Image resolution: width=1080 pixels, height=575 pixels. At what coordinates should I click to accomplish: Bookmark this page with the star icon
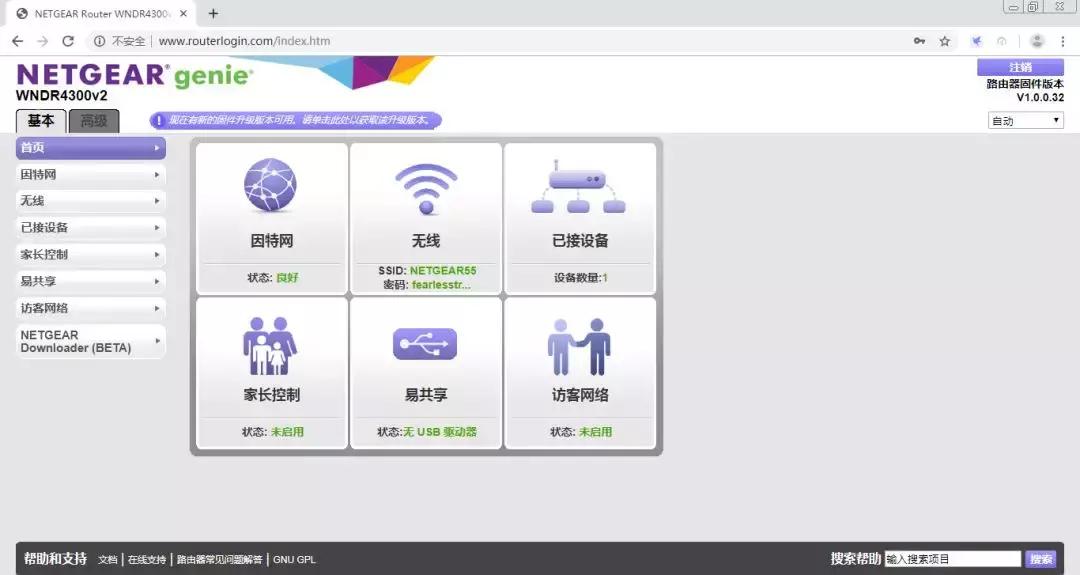944,41
